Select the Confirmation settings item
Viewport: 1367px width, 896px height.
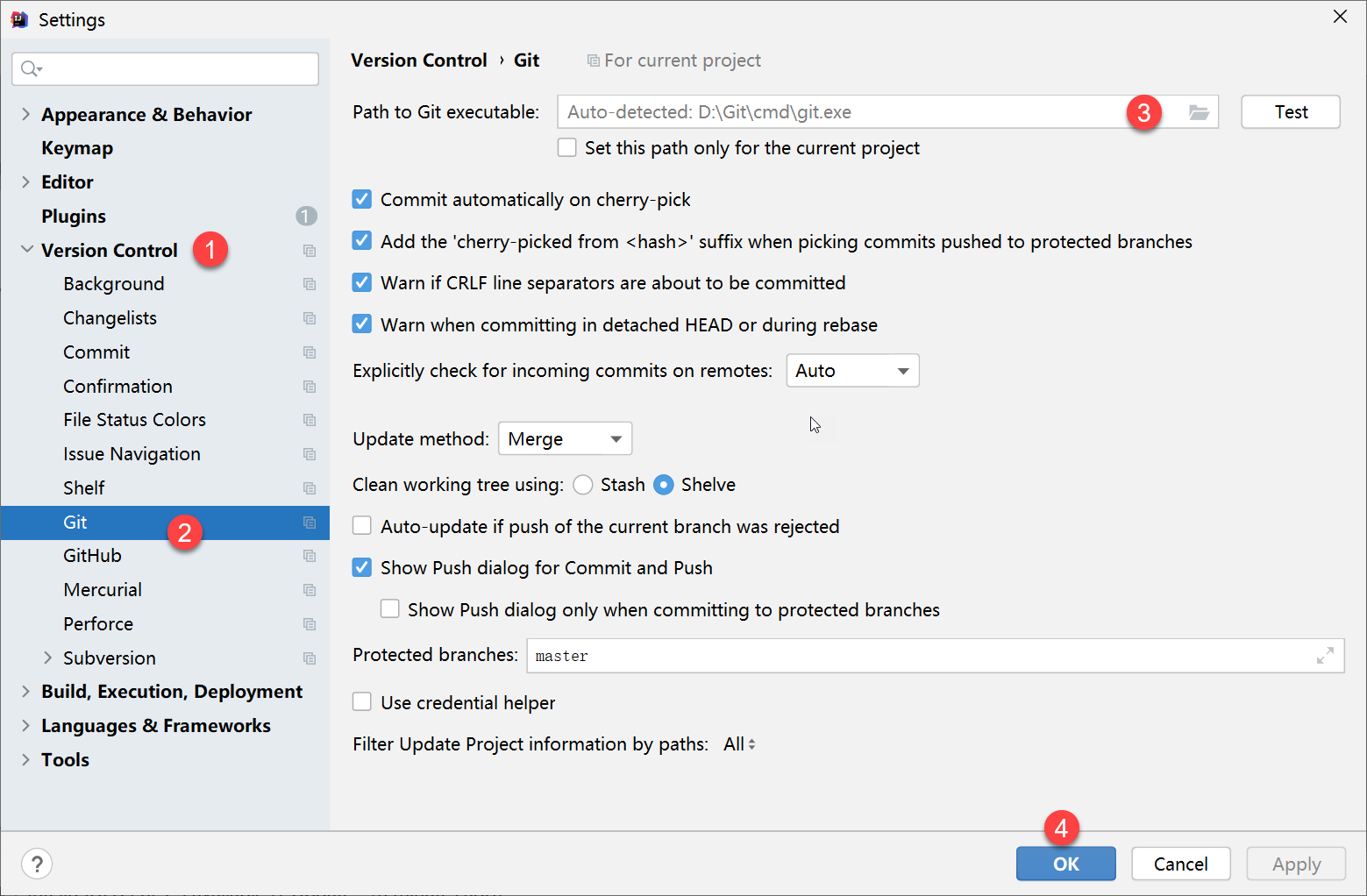coord(117,387)
